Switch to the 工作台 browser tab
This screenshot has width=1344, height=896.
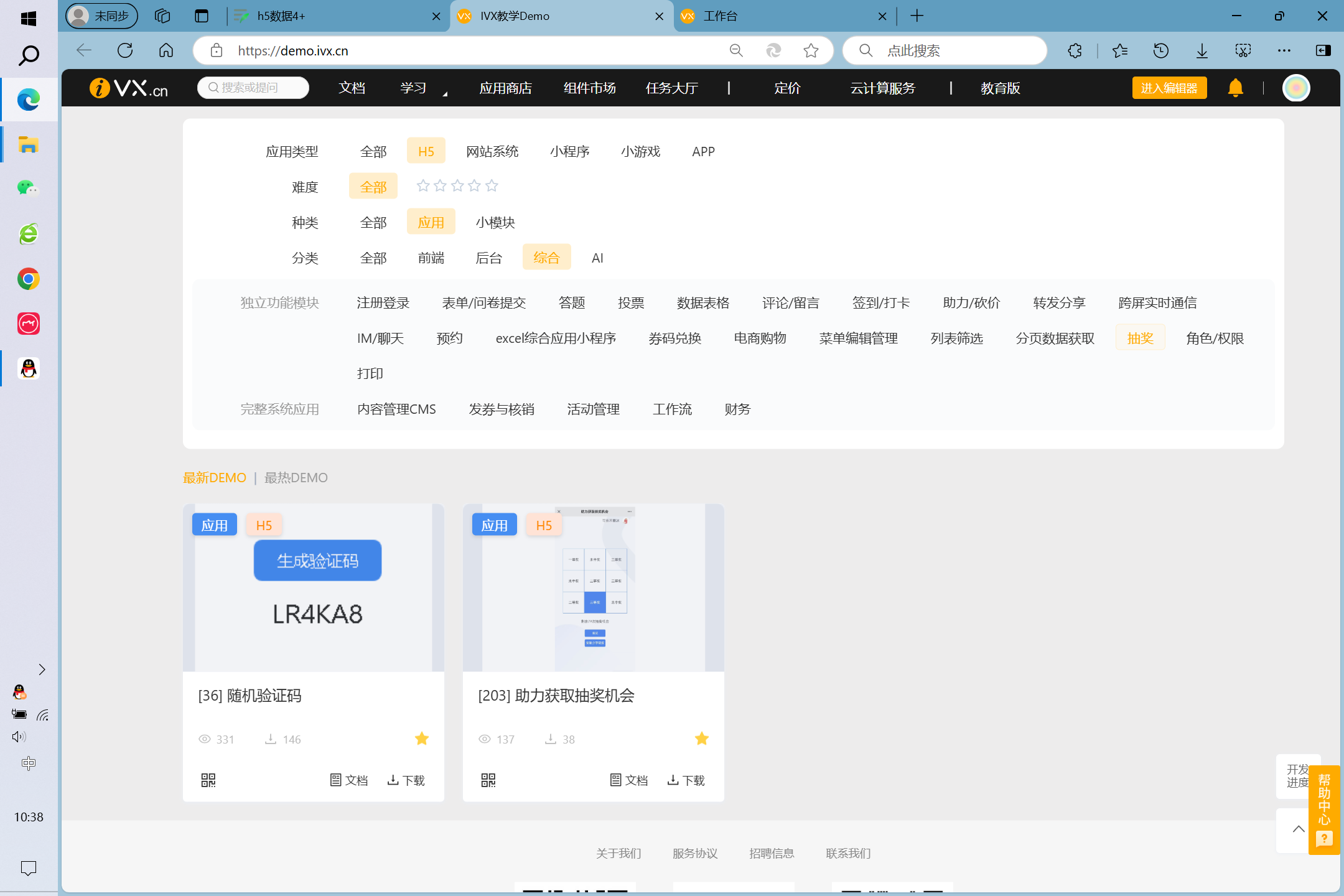[x=784, y=16]
